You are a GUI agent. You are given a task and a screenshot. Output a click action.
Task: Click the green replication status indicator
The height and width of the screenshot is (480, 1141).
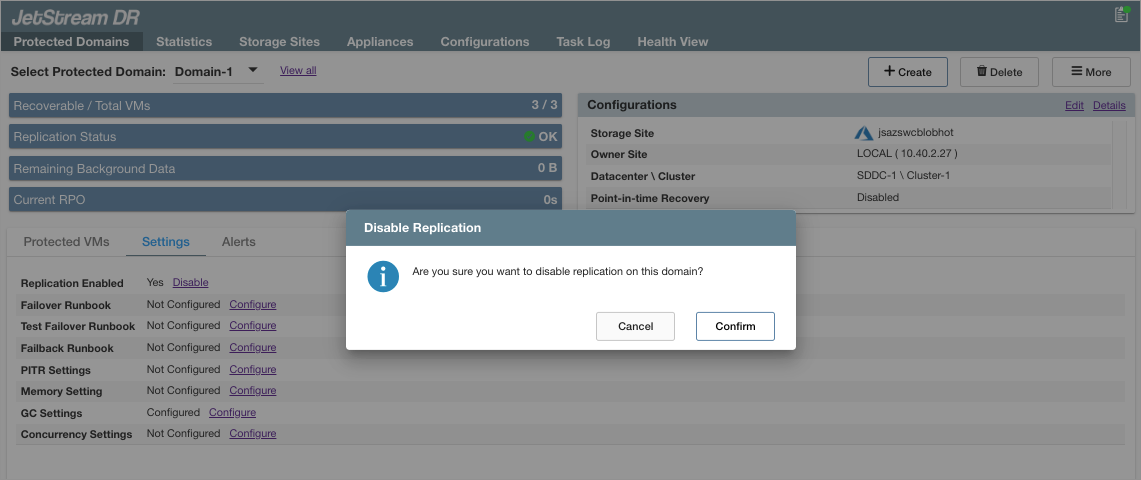pos(529,137)
